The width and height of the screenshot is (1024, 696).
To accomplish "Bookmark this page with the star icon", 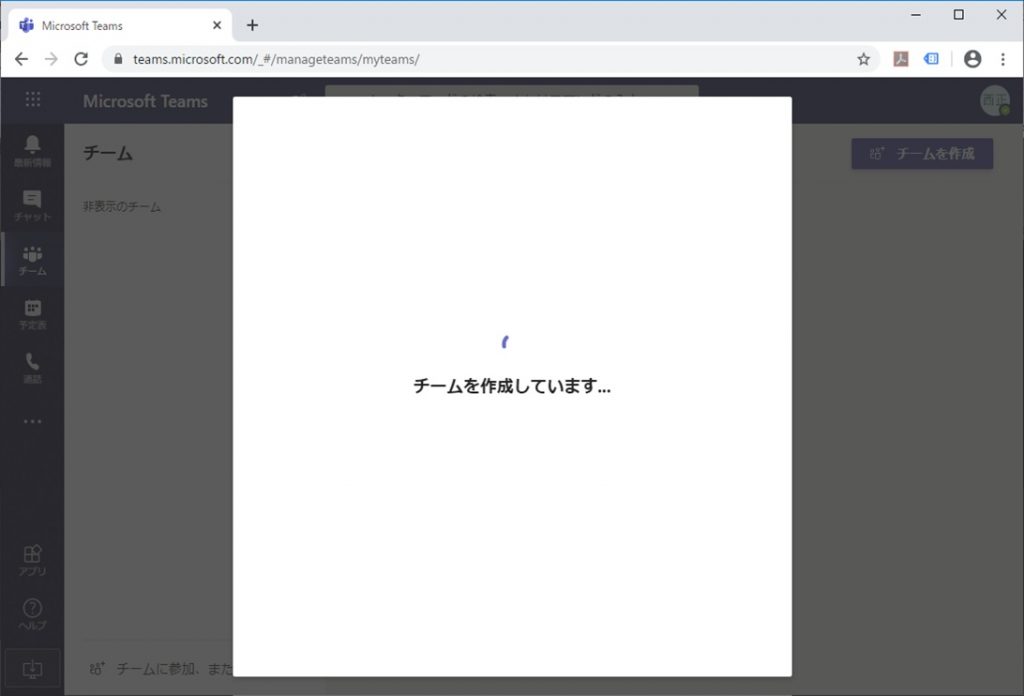I will (864, 59).
